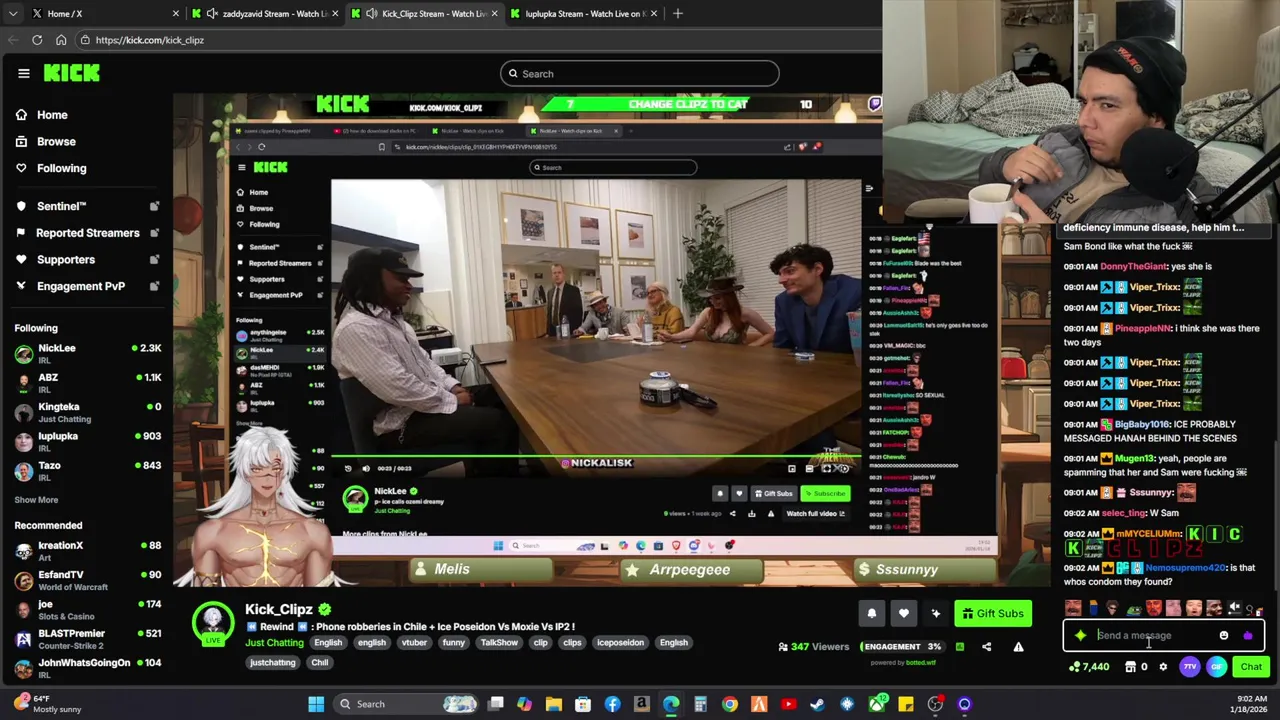Expand Show more under Following list
The image size is (1280, 720).
tap(36, 500)
